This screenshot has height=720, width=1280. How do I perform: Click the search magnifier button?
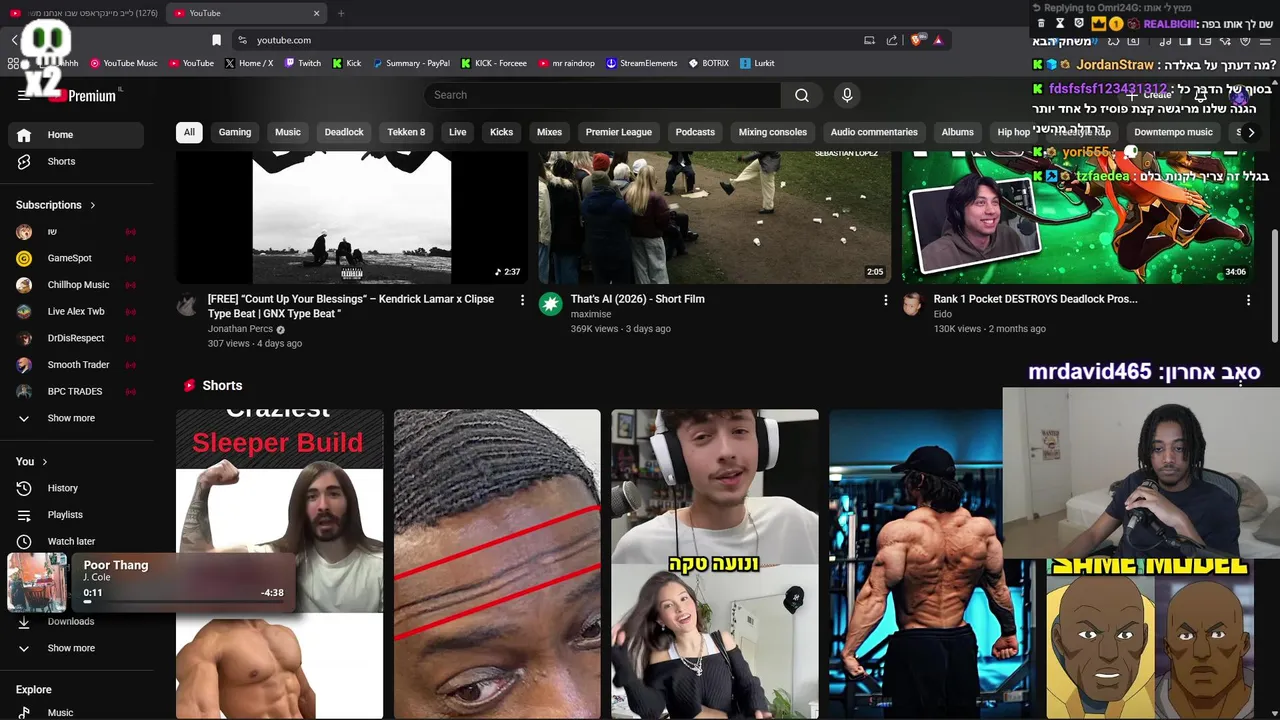pos(802,95)
